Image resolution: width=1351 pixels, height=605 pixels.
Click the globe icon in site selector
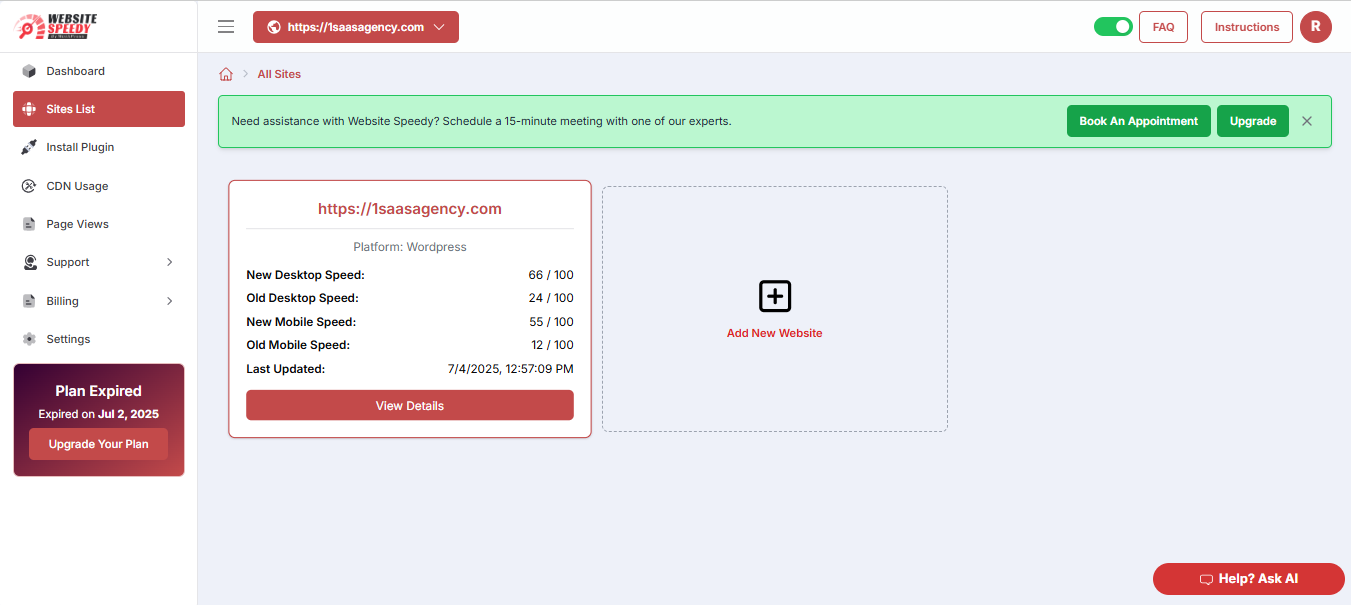(x=274, y=27)
